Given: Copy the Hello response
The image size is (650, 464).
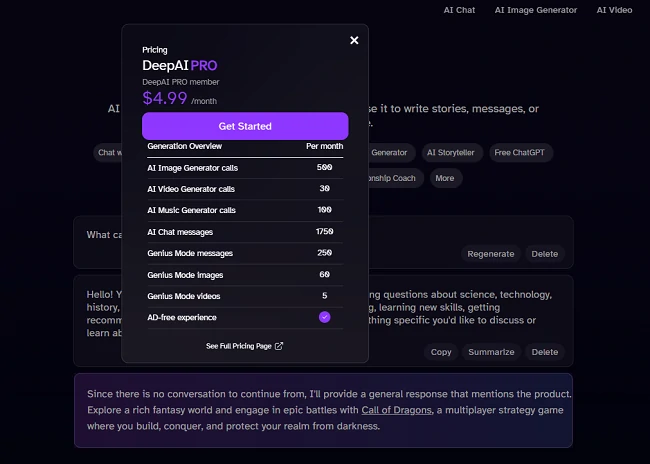Looking at the screenshot, I should [441, 352].
